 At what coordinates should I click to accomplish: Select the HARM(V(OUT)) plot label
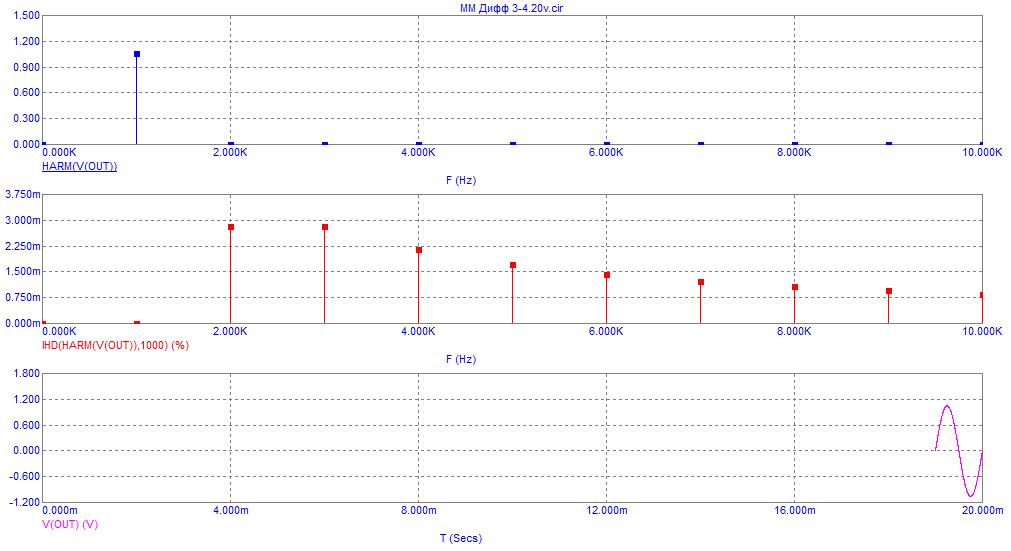click(79, 166)
